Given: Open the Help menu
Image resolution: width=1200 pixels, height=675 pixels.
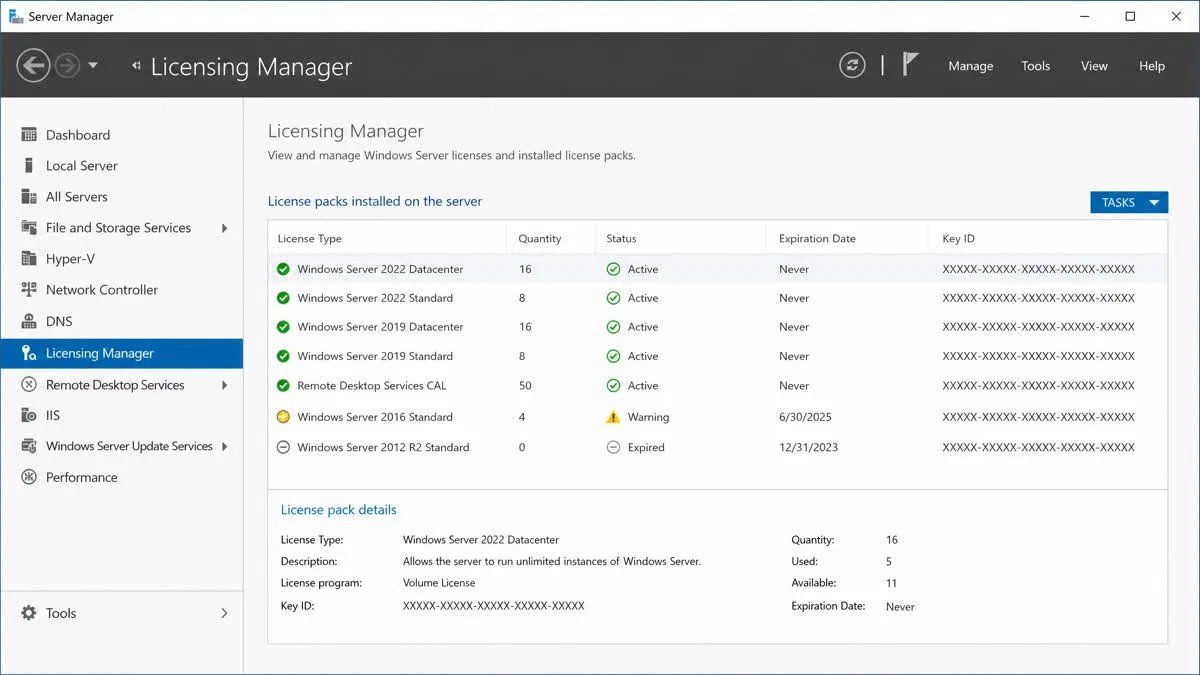Looking at the screenshot, I should (1152, 66).
